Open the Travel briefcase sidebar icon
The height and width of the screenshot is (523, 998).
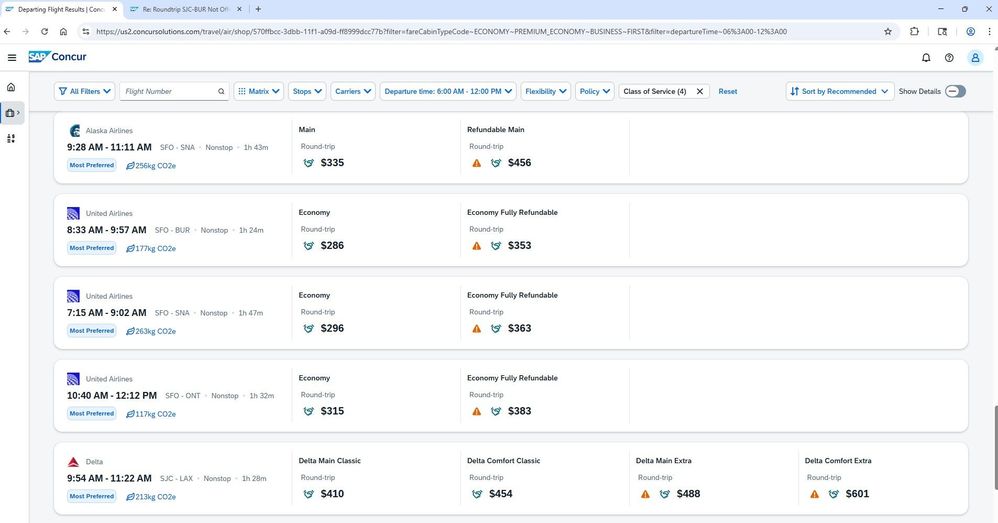tap(12, 113)
